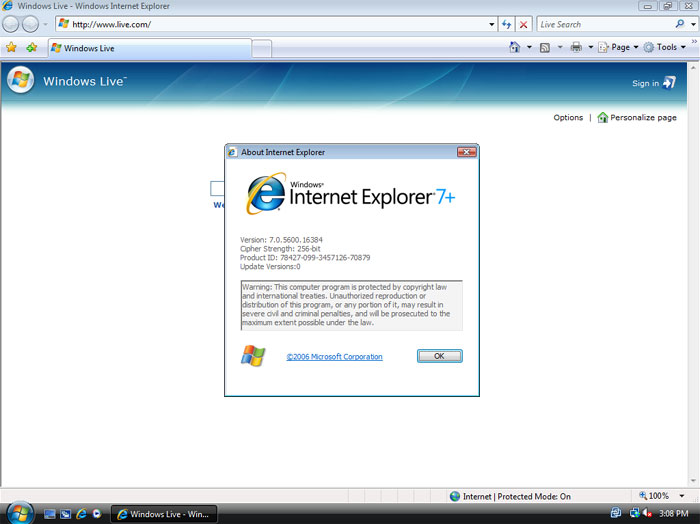Click the Sign in link
This screenshot has height=524, width=700.
point(654,83)
